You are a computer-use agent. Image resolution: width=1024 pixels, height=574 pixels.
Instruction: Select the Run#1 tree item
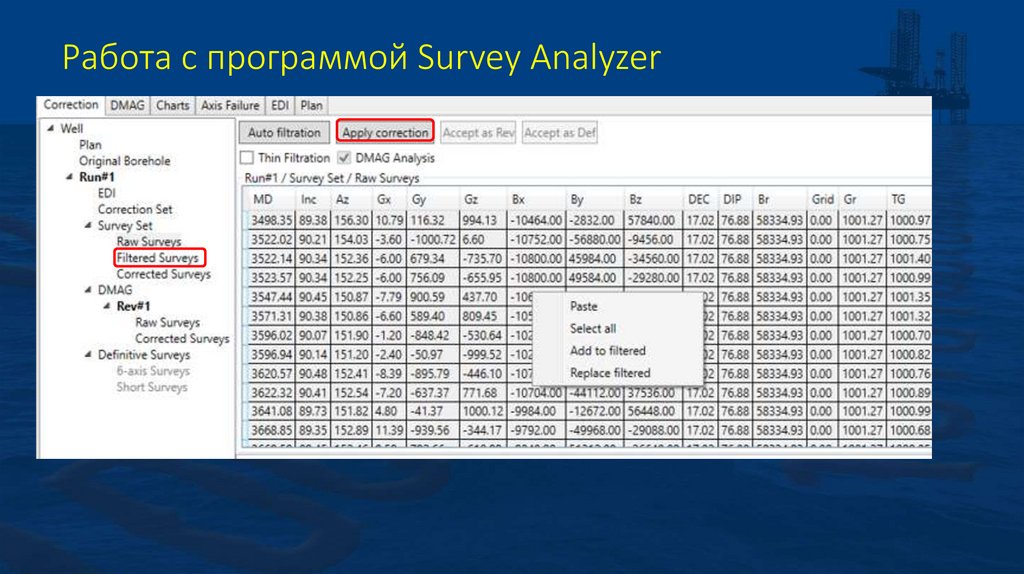[x=97, y=177]
